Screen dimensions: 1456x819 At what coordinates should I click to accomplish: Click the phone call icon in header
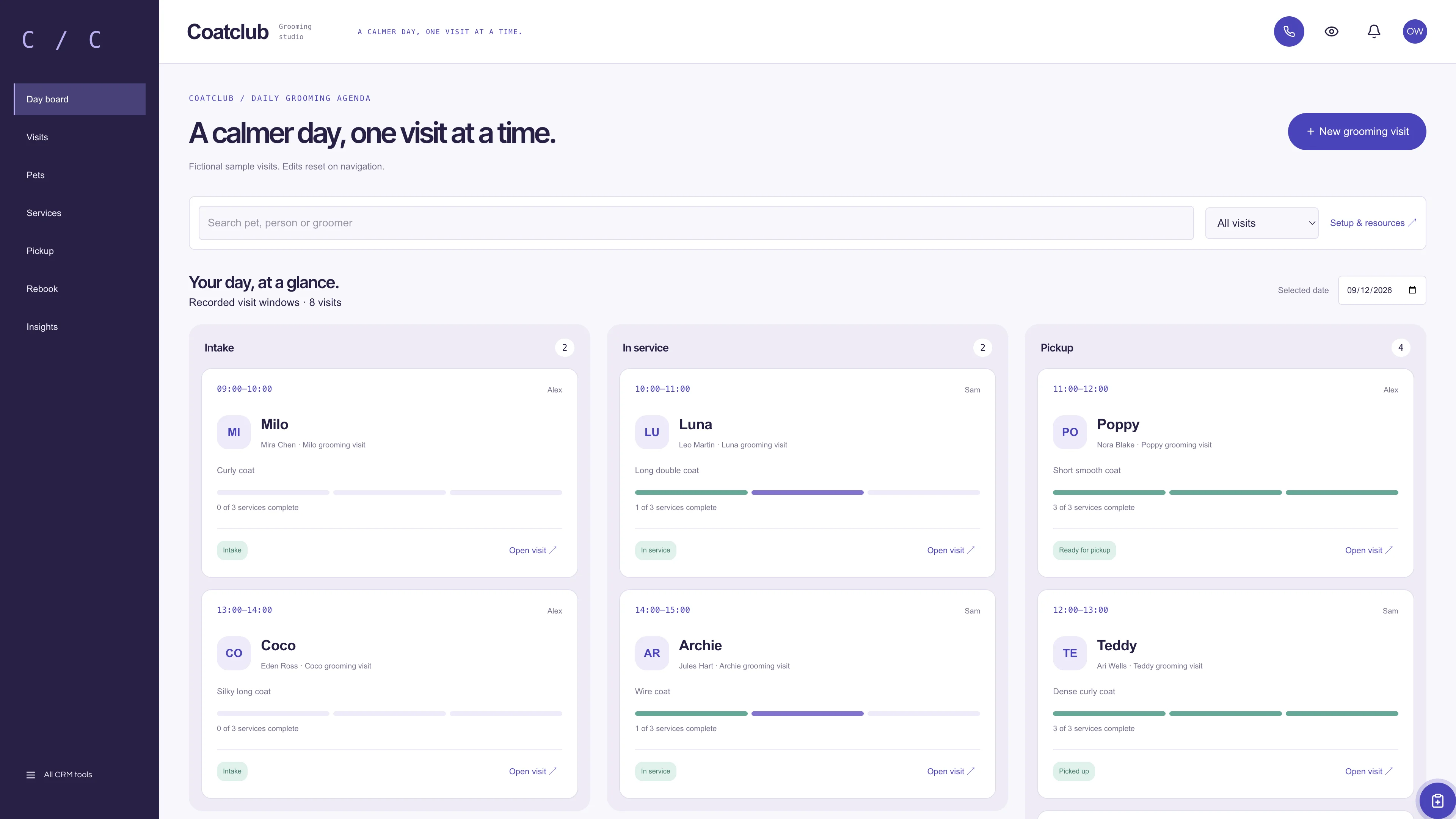coord(1289,31)
